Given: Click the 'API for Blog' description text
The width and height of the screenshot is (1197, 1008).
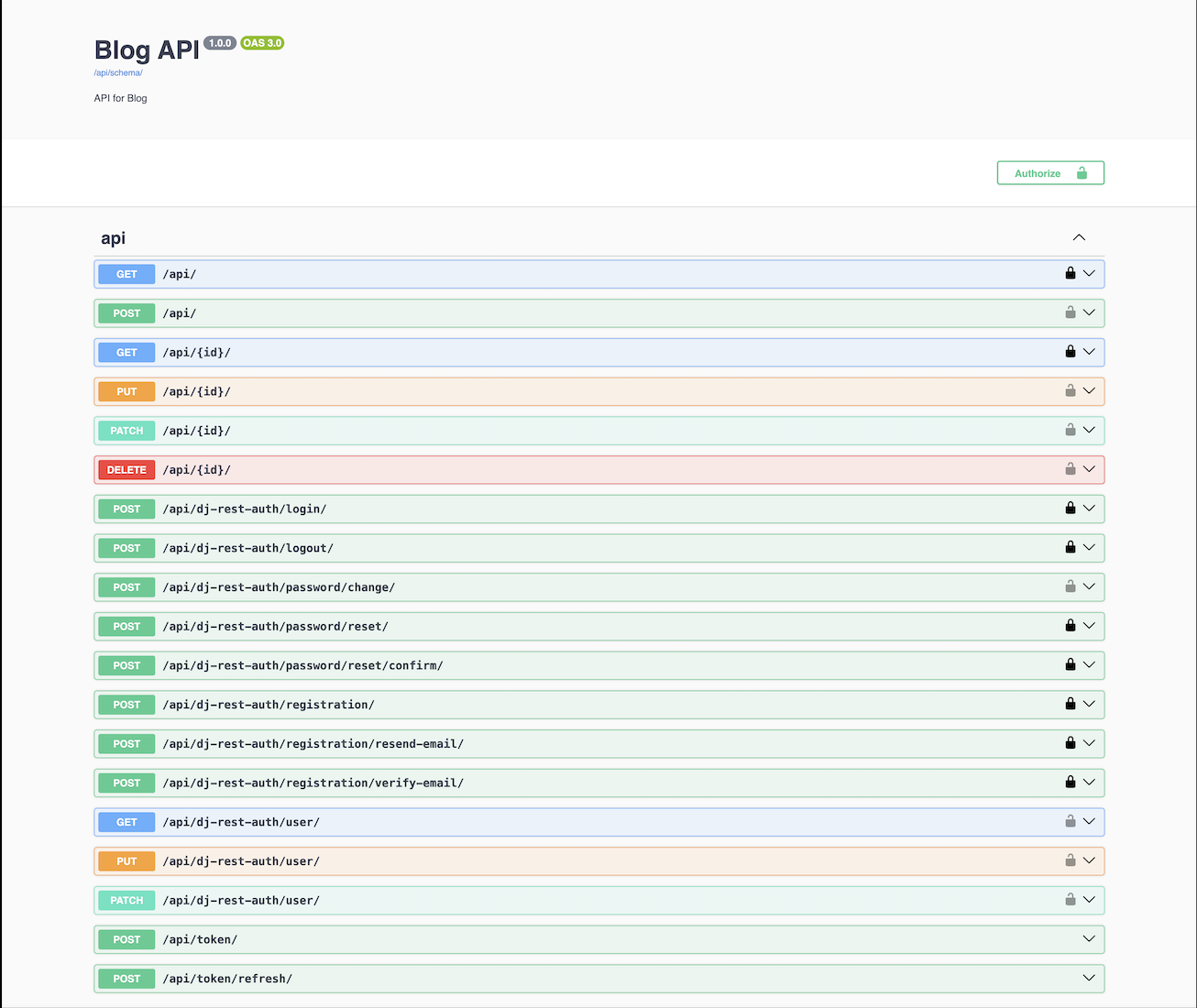Looking at the screenshot, I should tap(120, 98).
